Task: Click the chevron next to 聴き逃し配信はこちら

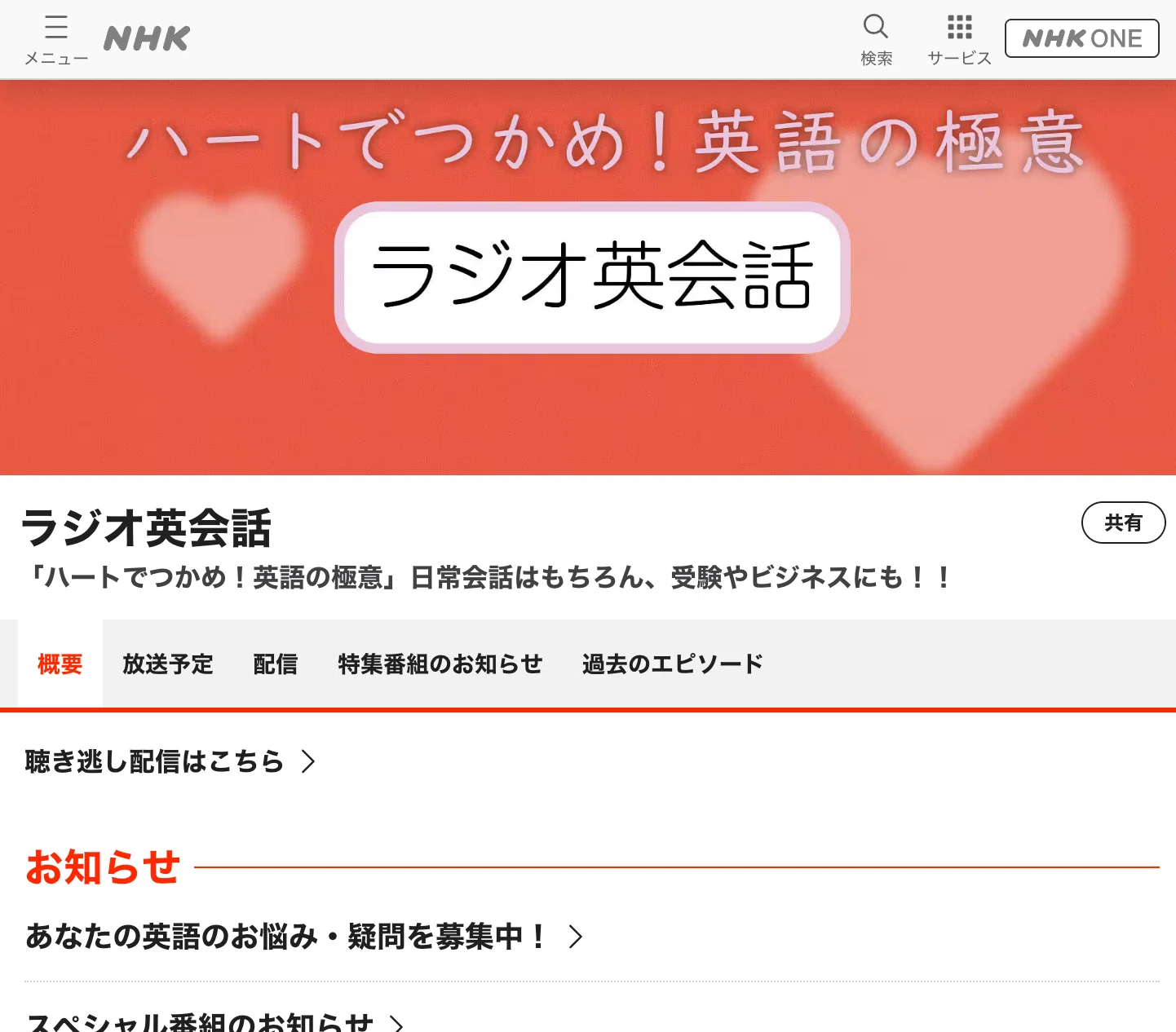Action: click(x=308, y=761)
